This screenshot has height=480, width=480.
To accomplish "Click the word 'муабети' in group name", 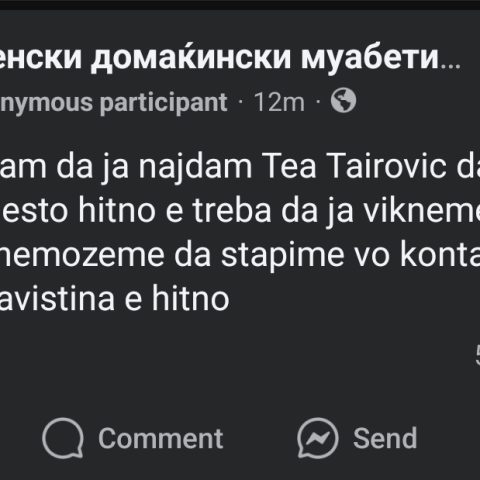I will point(370,59).
